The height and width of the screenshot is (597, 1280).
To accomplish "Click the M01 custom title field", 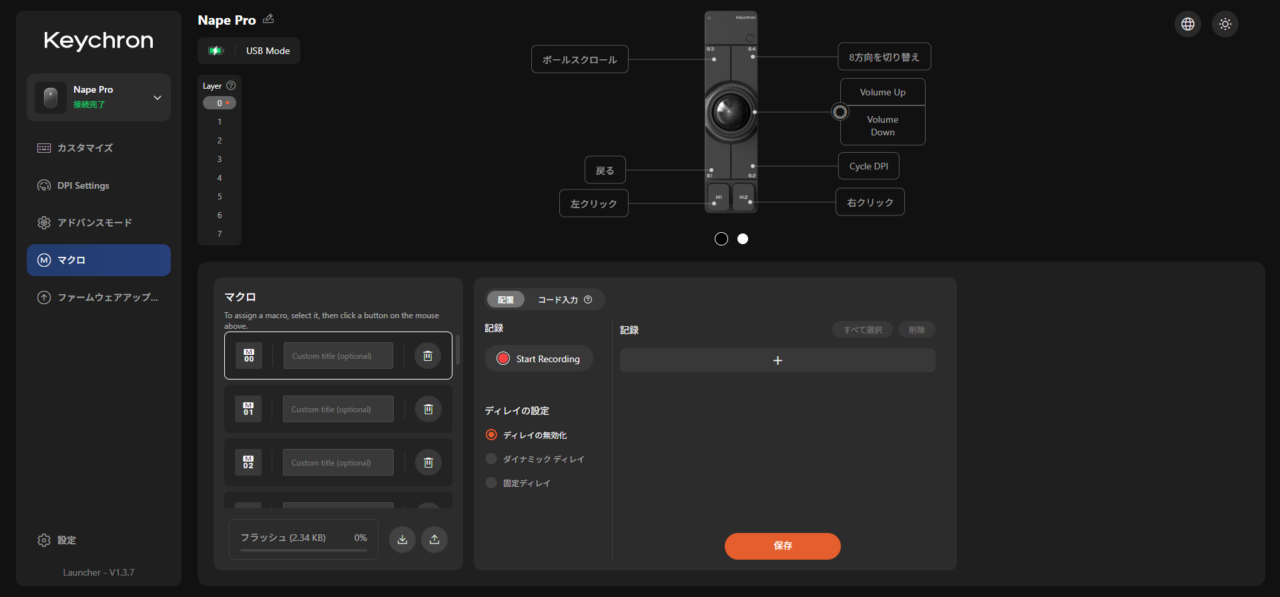I will pyautogui.click(x=338, y=409).
